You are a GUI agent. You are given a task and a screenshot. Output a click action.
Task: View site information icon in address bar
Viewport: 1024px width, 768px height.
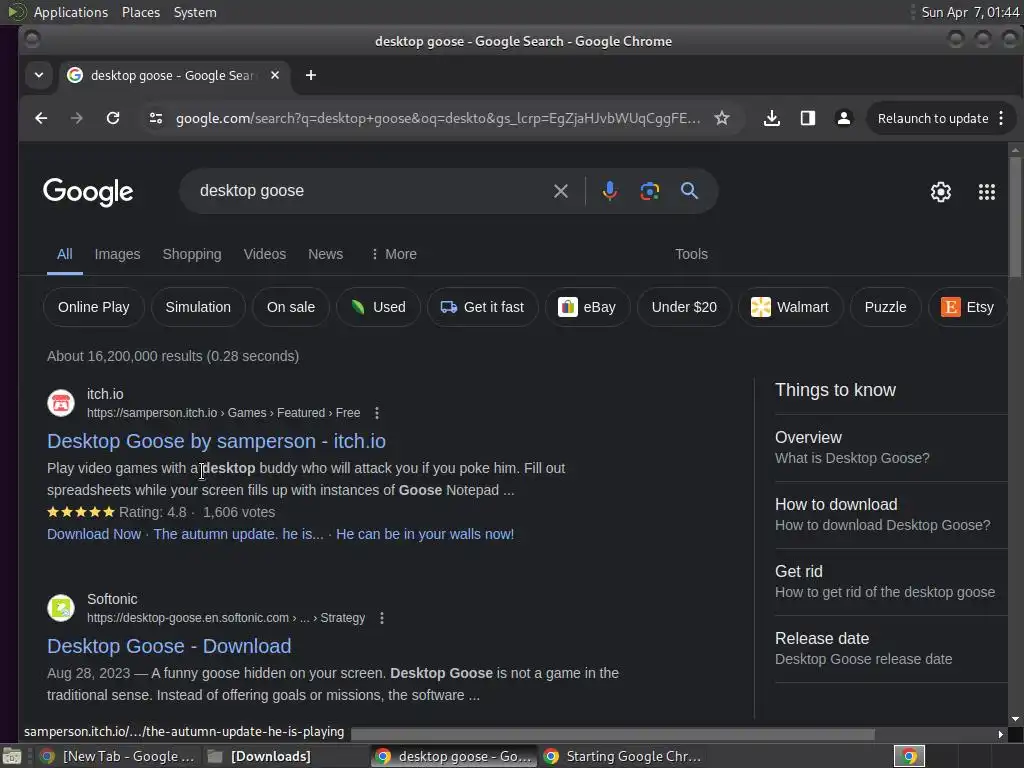(155, 118)
